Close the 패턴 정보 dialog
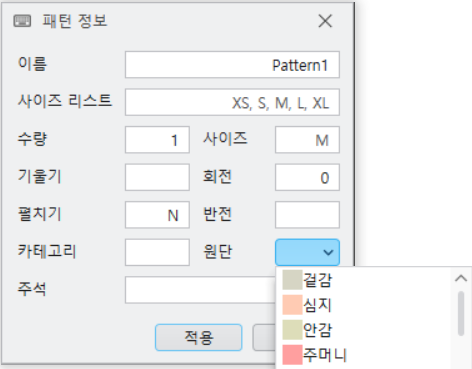 (x=325, y=21)
